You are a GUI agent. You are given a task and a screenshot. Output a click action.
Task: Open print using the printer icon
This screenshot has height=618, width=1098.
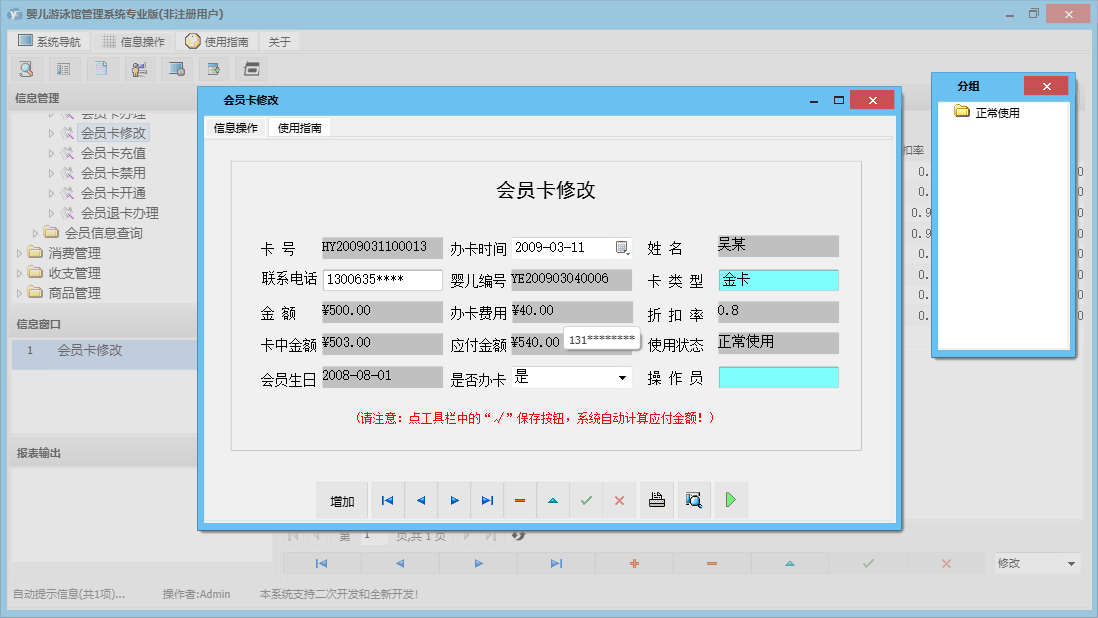[657, 500]
